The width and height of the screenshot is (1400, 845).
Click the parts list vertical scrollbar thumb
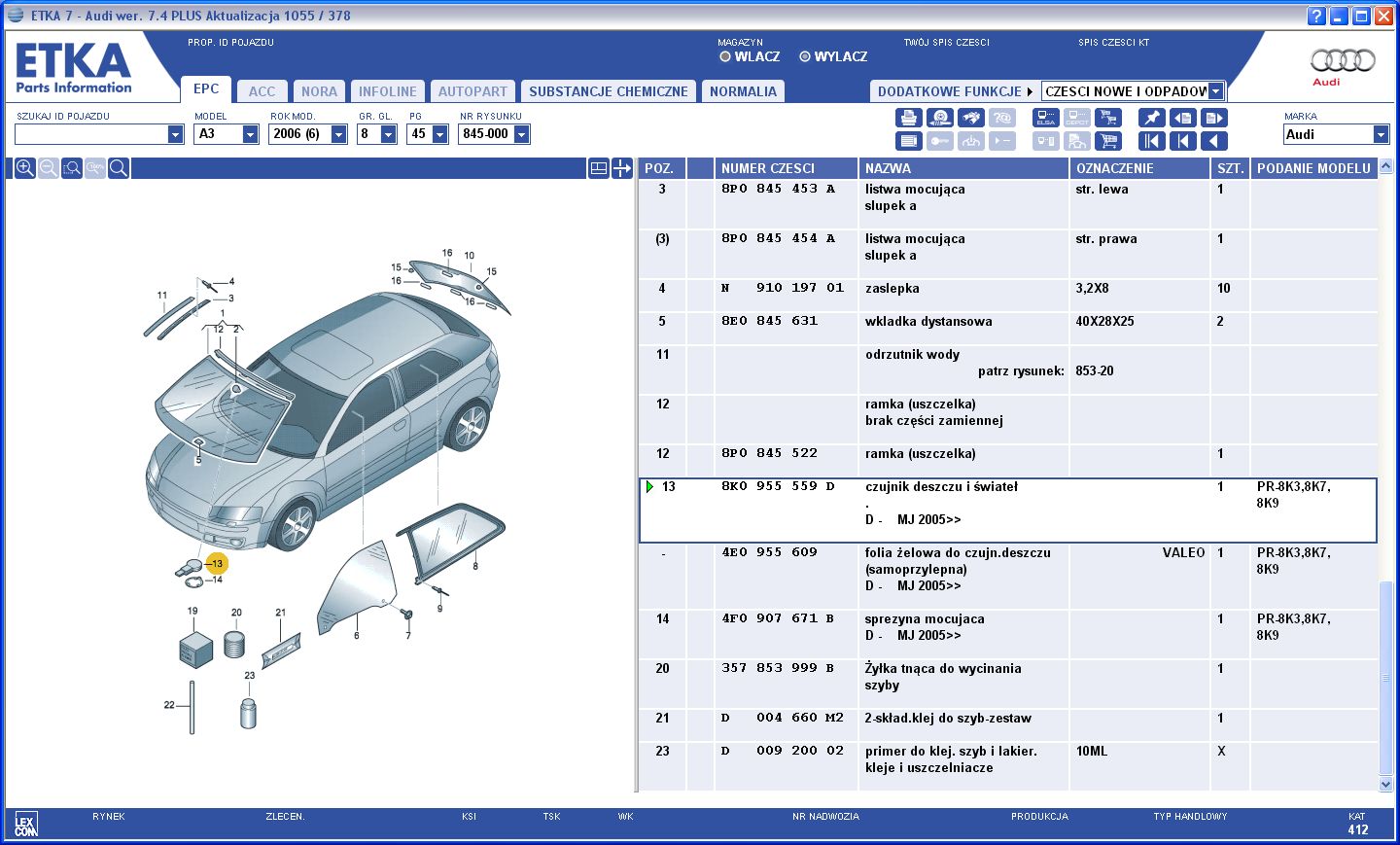tap(1385, 678)
